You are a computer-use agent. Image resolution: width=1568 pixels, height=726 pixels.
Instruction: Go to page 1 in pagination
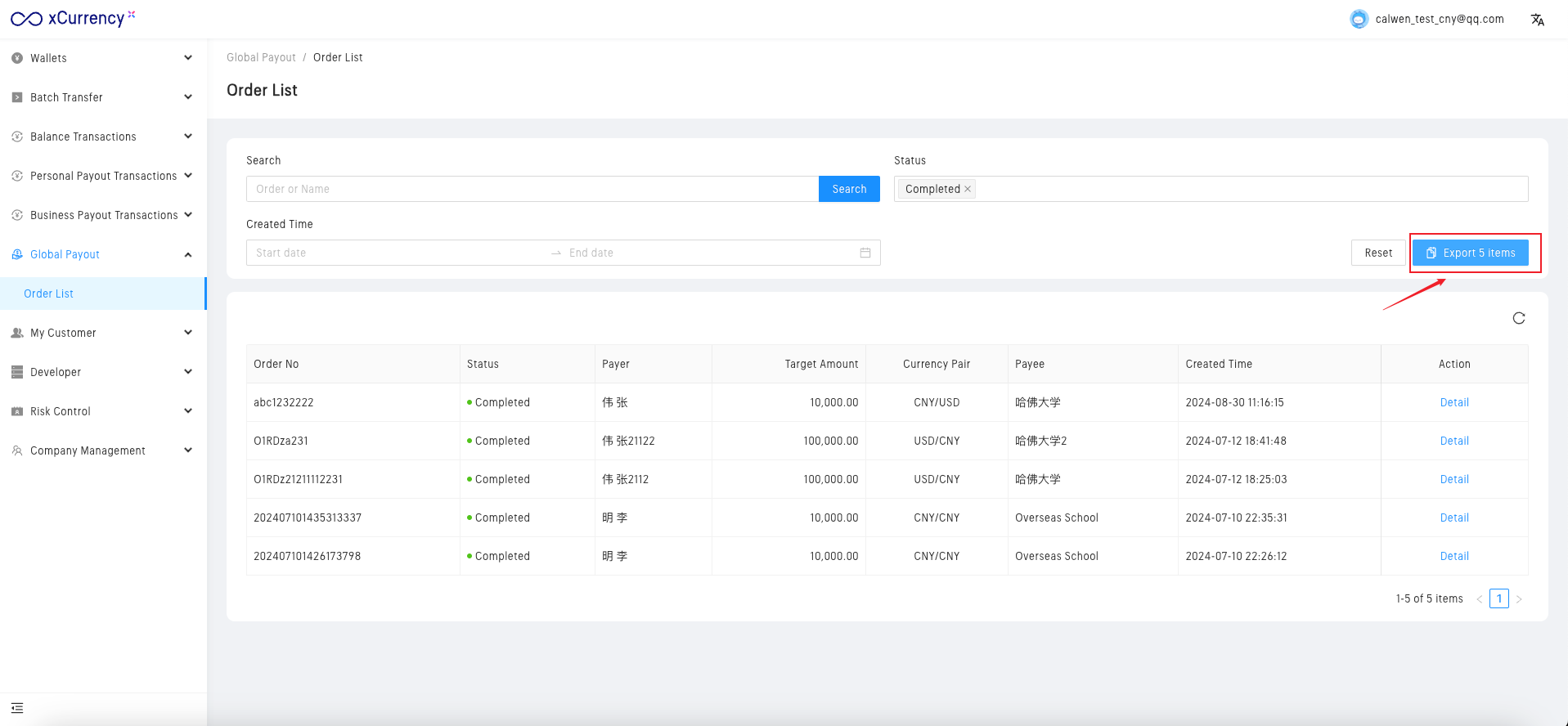1498,598
